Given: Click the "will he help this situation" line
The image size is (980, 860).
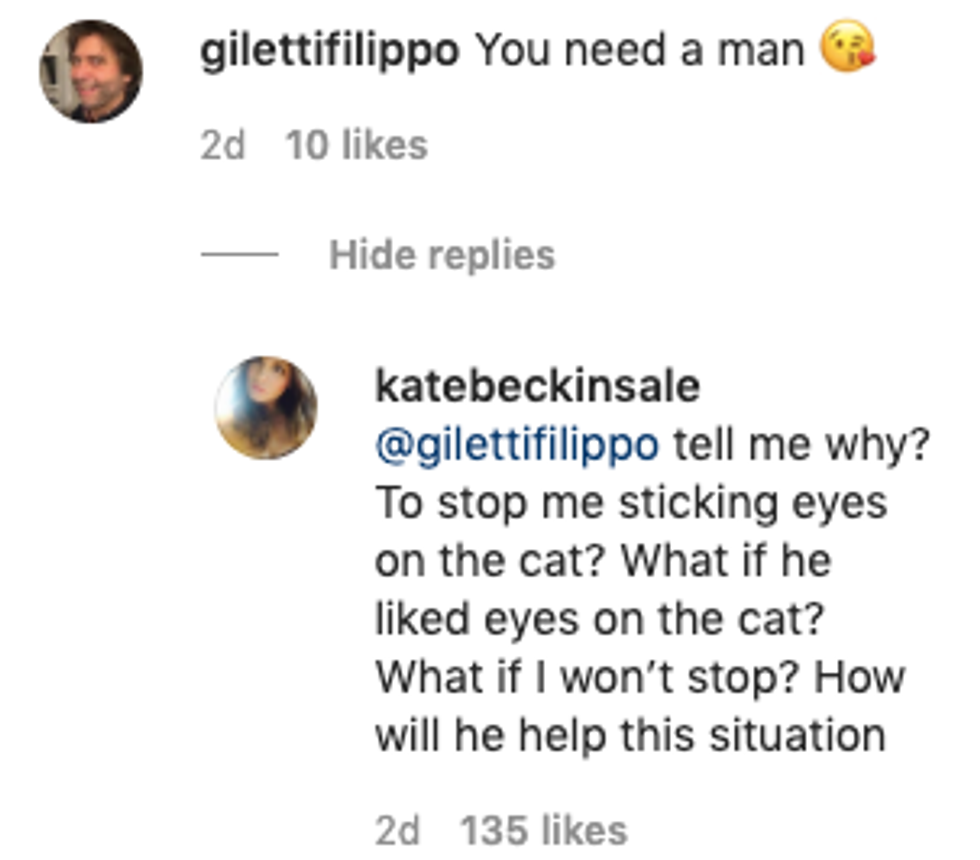Looking at the screenshot, I should point(630,736).
